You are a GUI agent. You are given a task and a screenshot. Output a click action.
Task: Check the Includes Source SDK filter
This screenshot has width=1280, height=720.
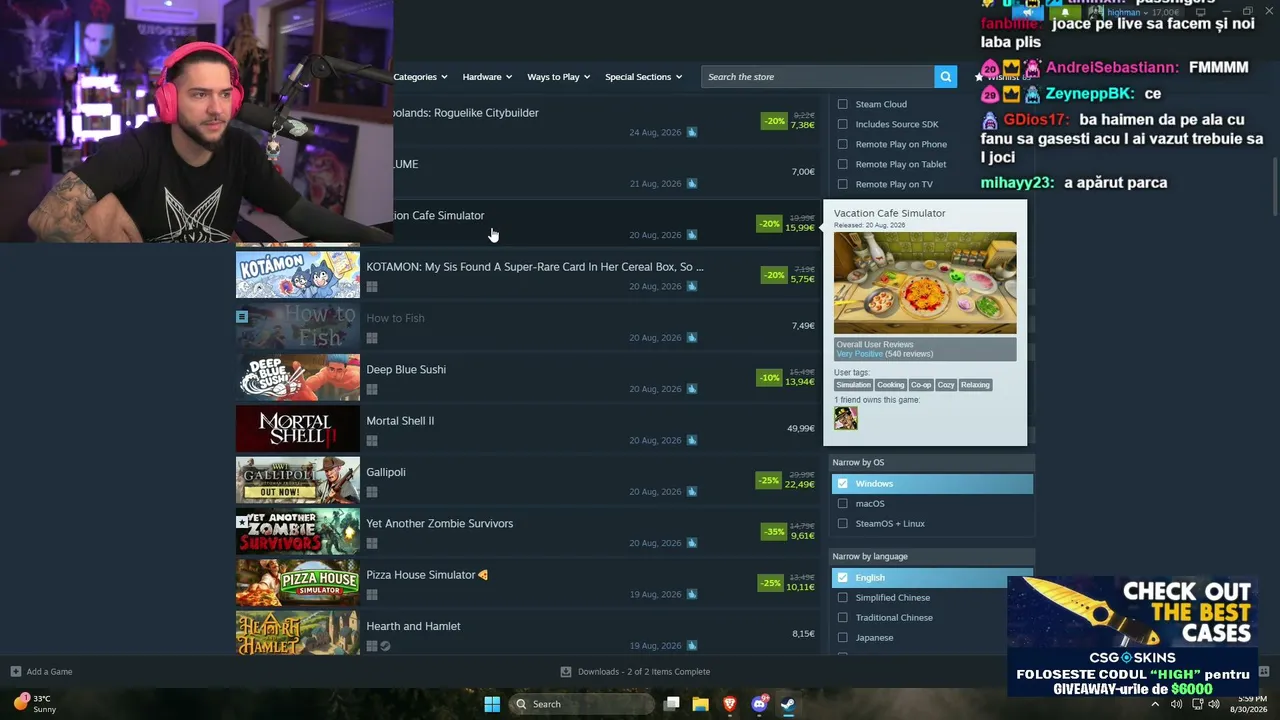click(842, 124)
